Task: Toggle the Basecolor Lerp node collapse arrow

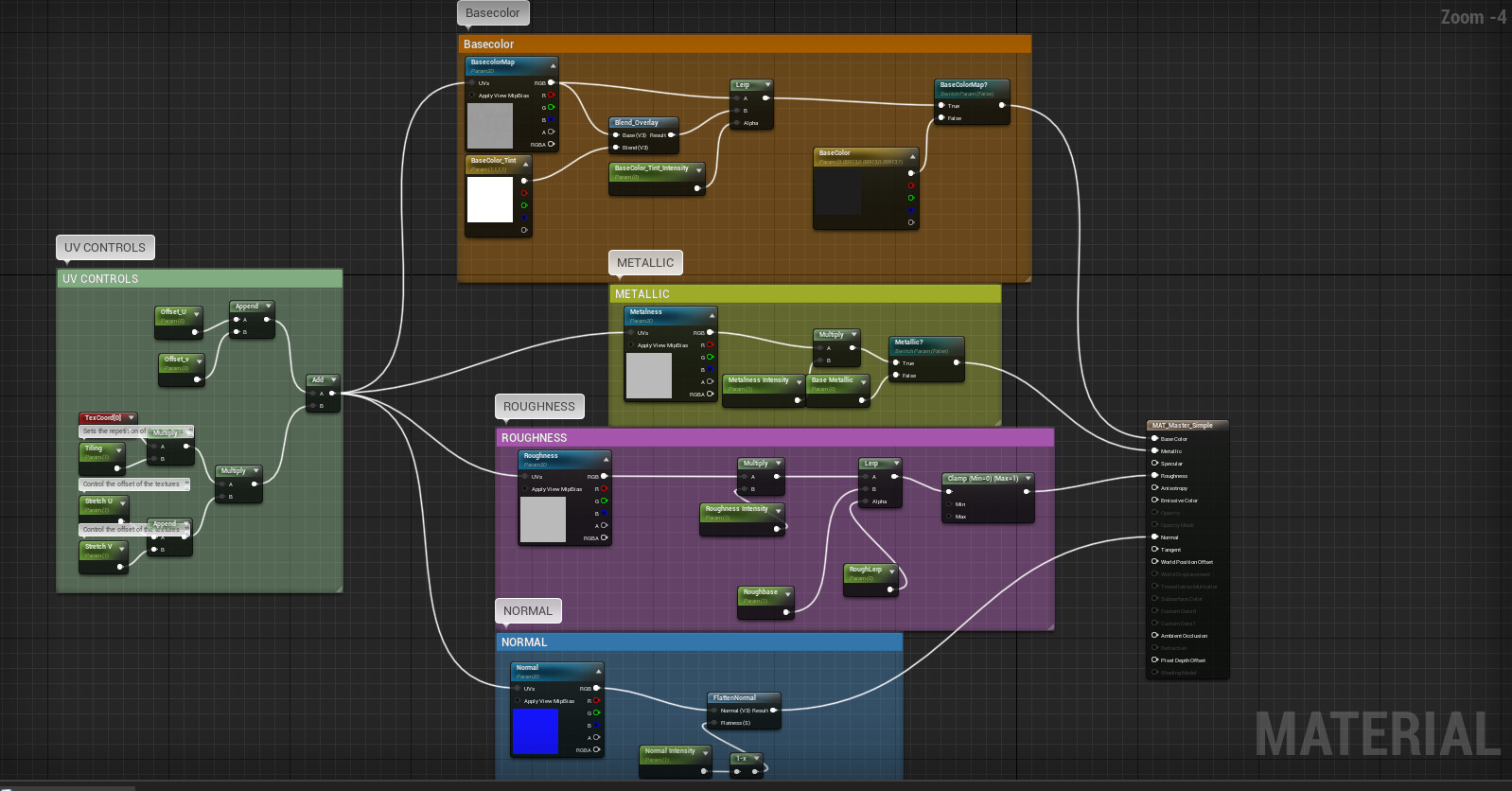Action: click(766, 85)
